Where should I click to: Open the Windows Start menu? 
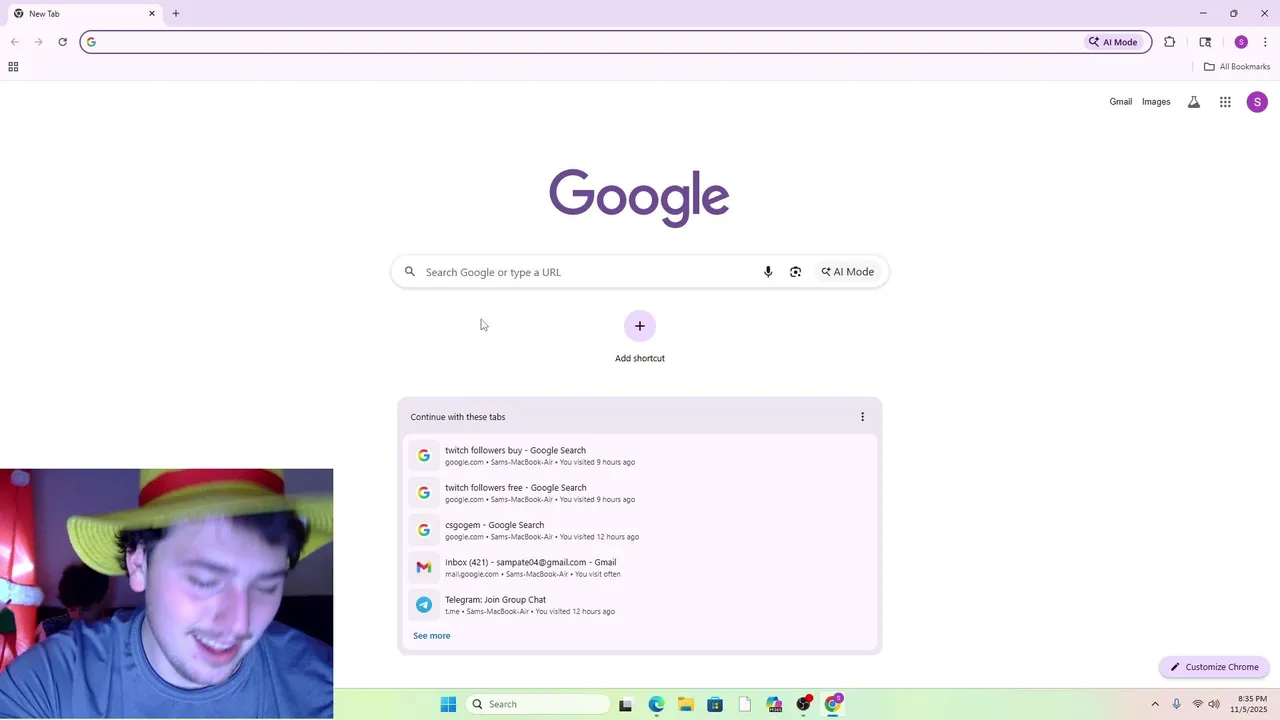point(448,704)
